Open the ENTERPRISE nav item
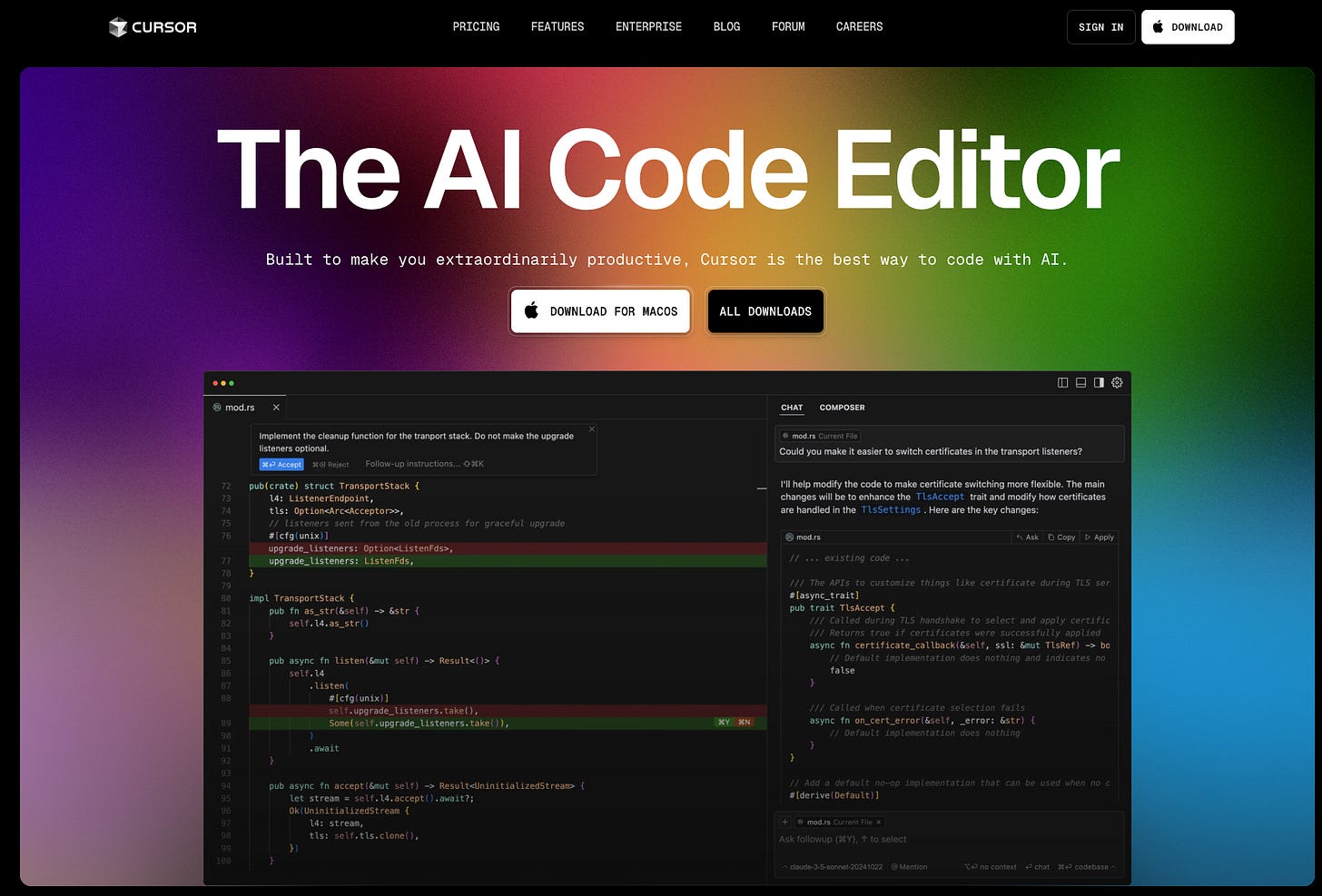 648,27
